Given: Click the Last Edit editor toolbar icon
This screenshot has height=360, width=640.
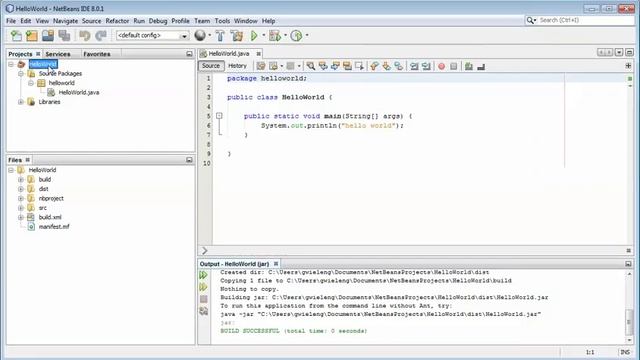Looking at the screenshot, I should 261,66.
